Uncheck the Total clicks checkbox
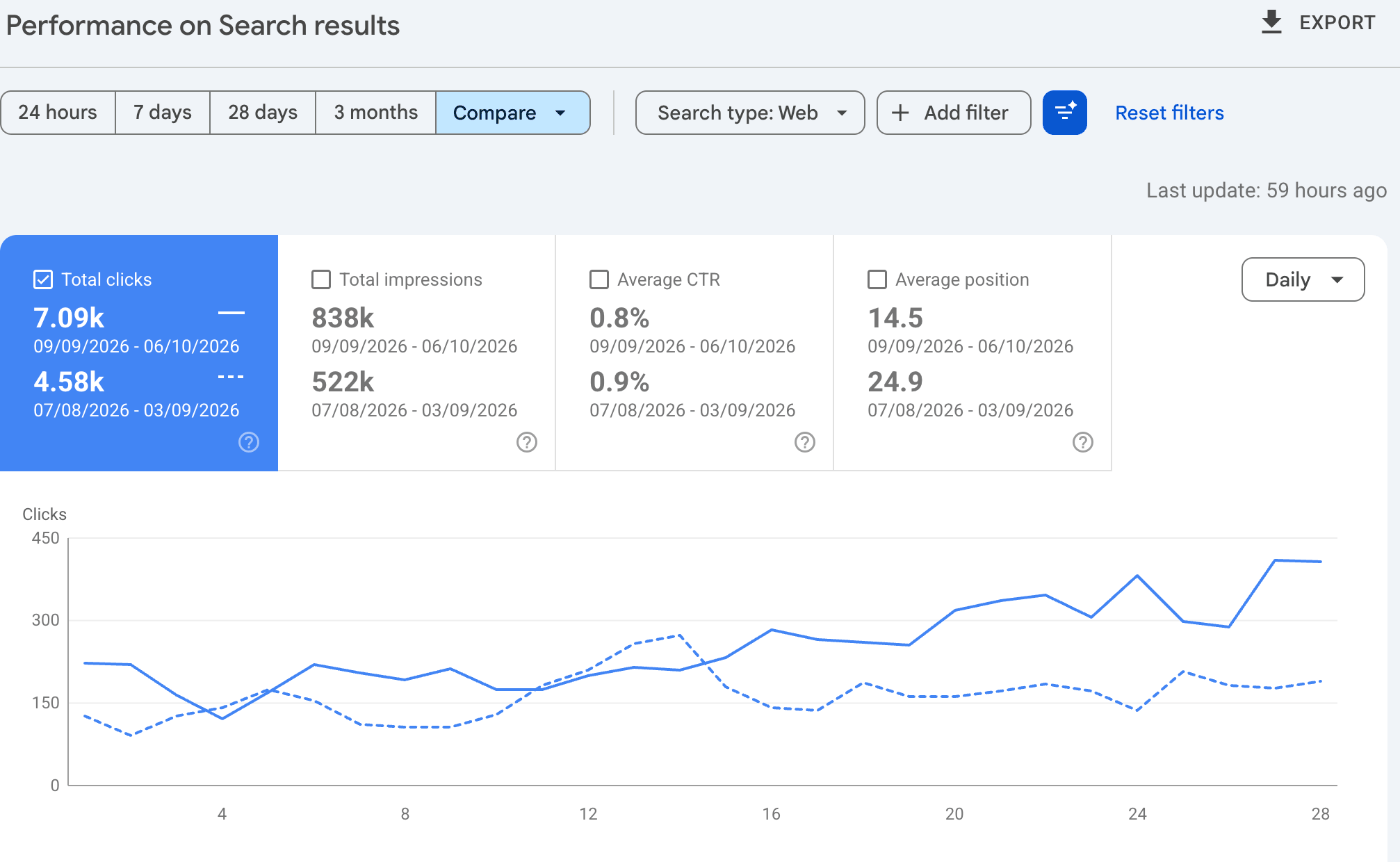The image size is (1400, 862). tap(43, 279)
